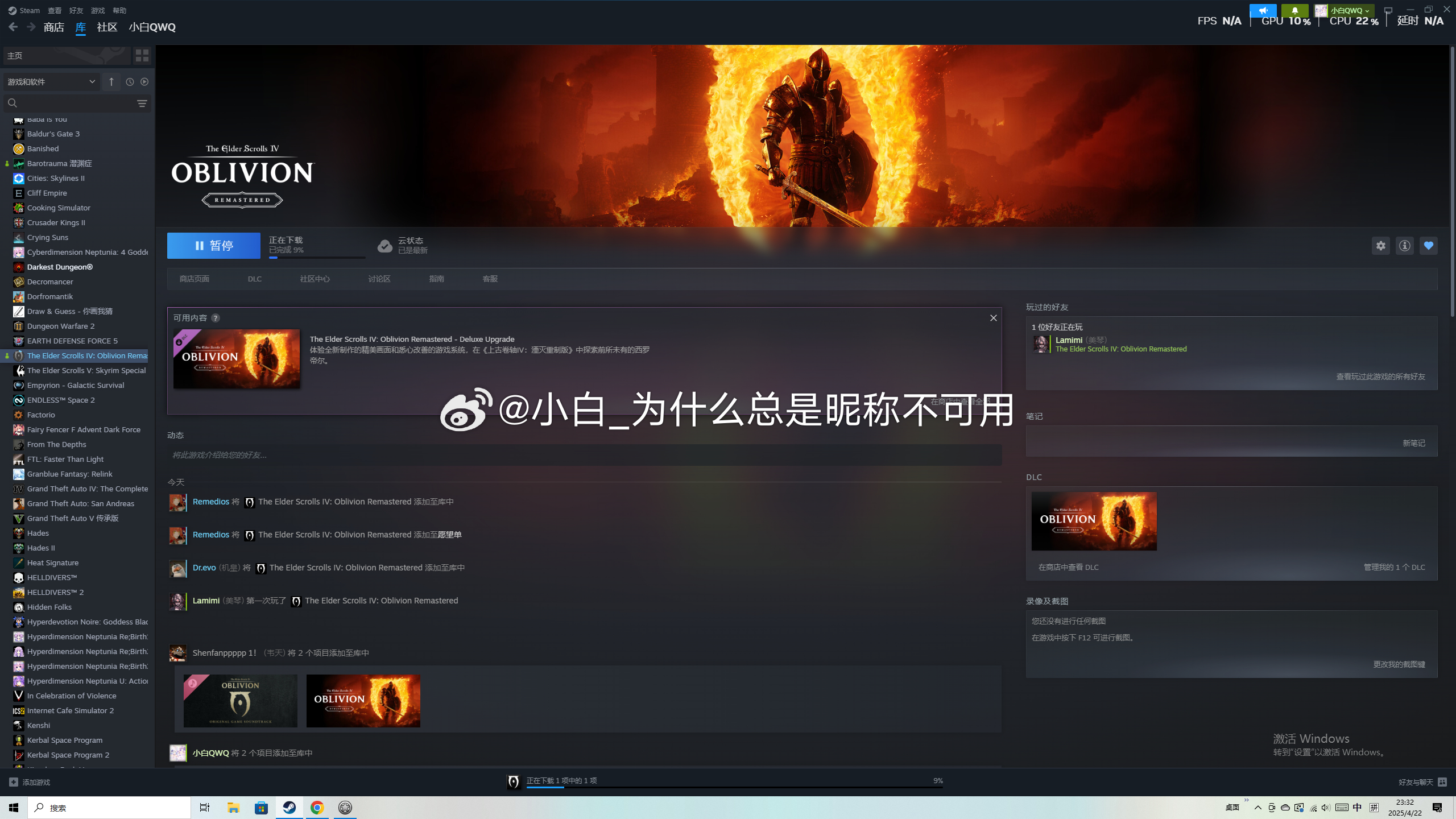This screenshot has height=819, width=1456.
Task: Open the DLC tab under the game
Action: click(255, 279)
